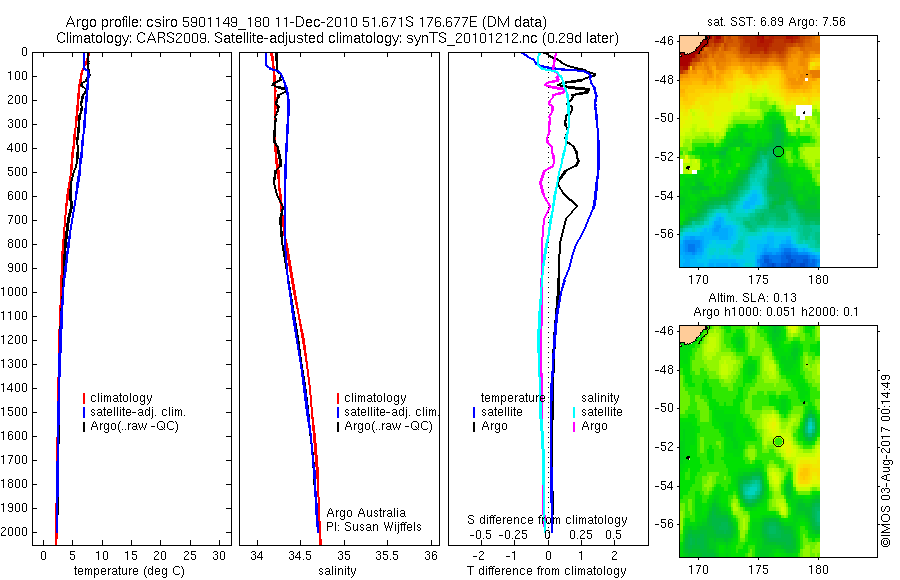The width and height of the screenshot is (900, 580).
Task: Click the 'T difference from climatology' label
Action: (546, 571)
